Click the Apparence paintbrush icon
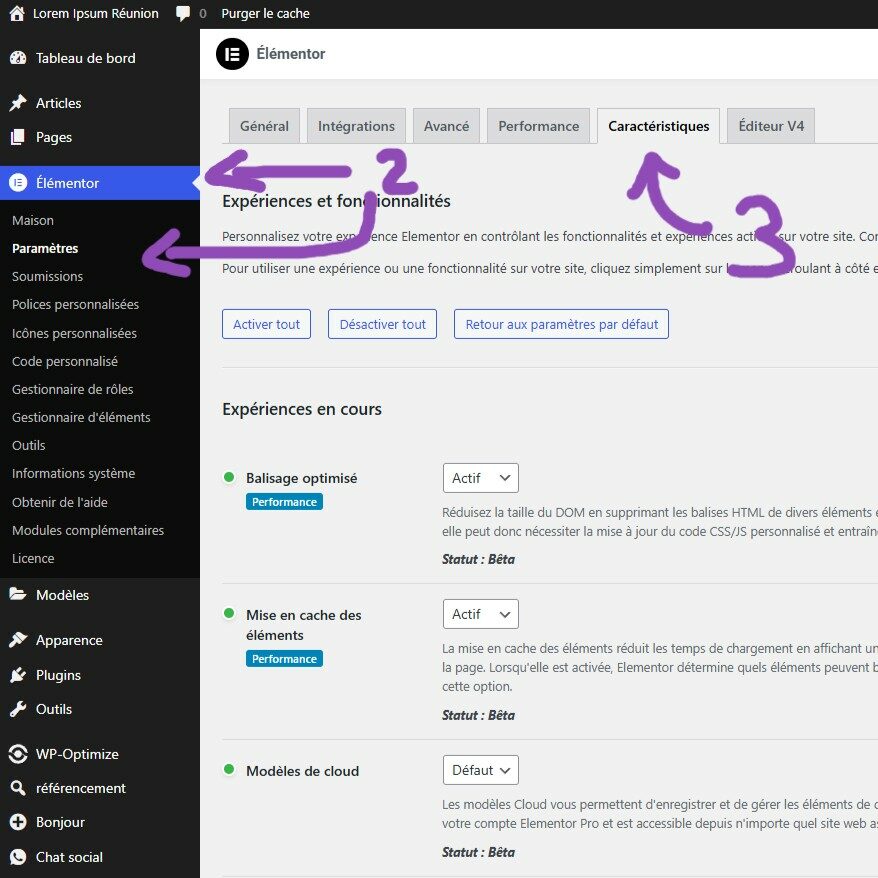The height and width of the screenshot is (878, 878). click(x=18, y=640)
